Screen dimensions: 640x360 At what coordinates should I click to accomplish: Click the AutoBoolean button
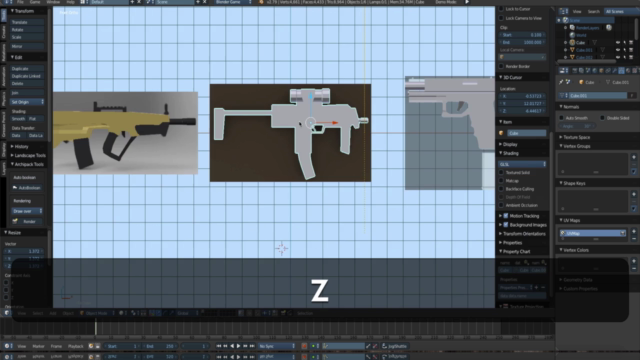[x=27, y=187]
